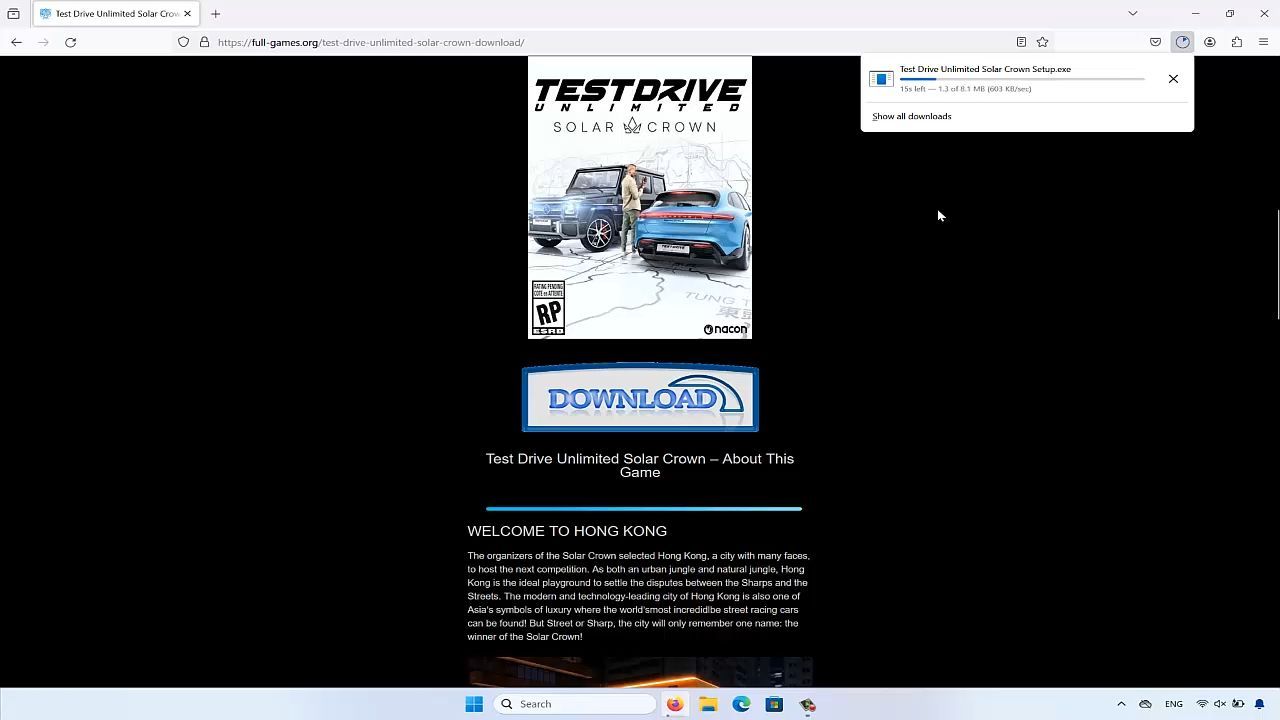Go forward with the forward arrow
The width and height of the screenshot is (1280, 720).
(43, 42)
